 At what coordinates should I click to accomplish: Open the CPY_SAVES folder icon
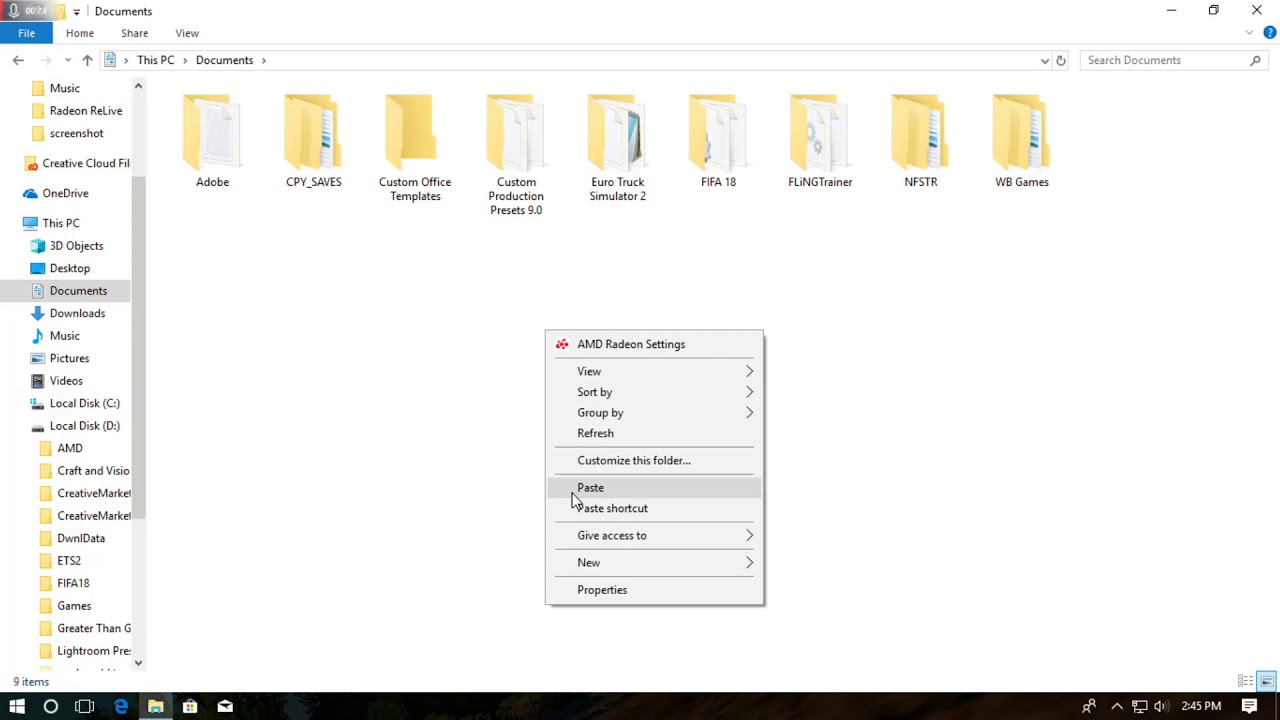tap(313, 131)
